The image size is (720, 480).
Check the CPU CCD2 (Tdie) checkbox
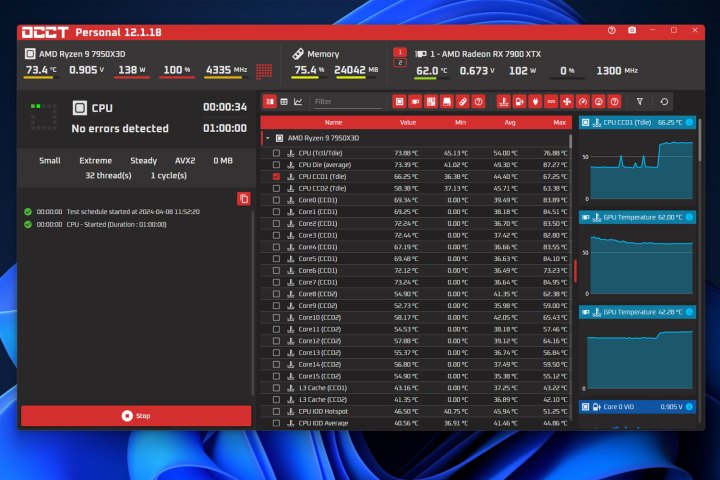[276, 188]
